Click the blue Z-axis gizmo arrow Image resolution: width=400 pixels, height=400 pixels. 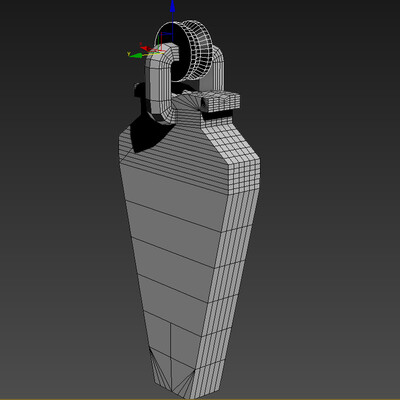tap(172, 6)
